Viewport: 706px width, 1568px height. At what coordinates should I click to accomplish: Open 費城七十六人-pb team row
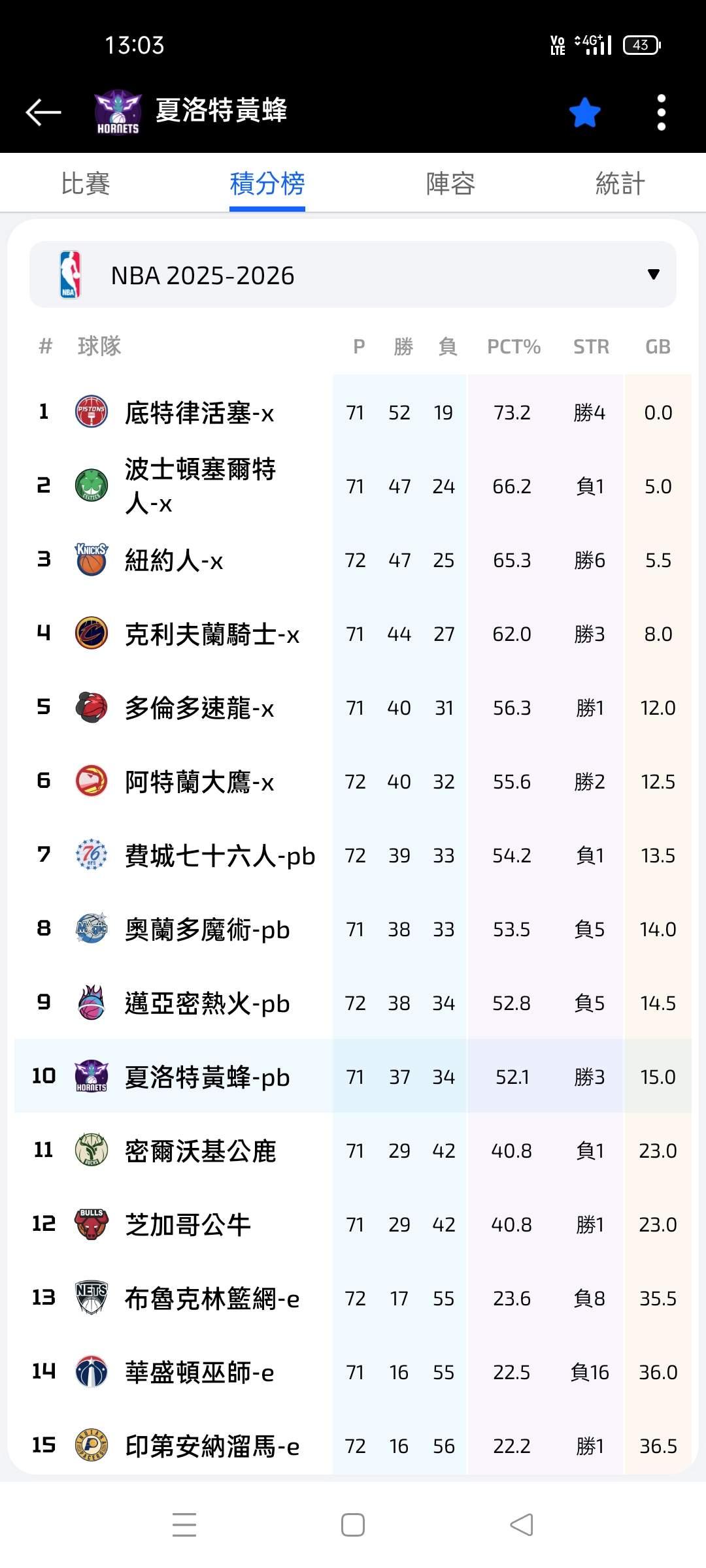pos(220,855)
